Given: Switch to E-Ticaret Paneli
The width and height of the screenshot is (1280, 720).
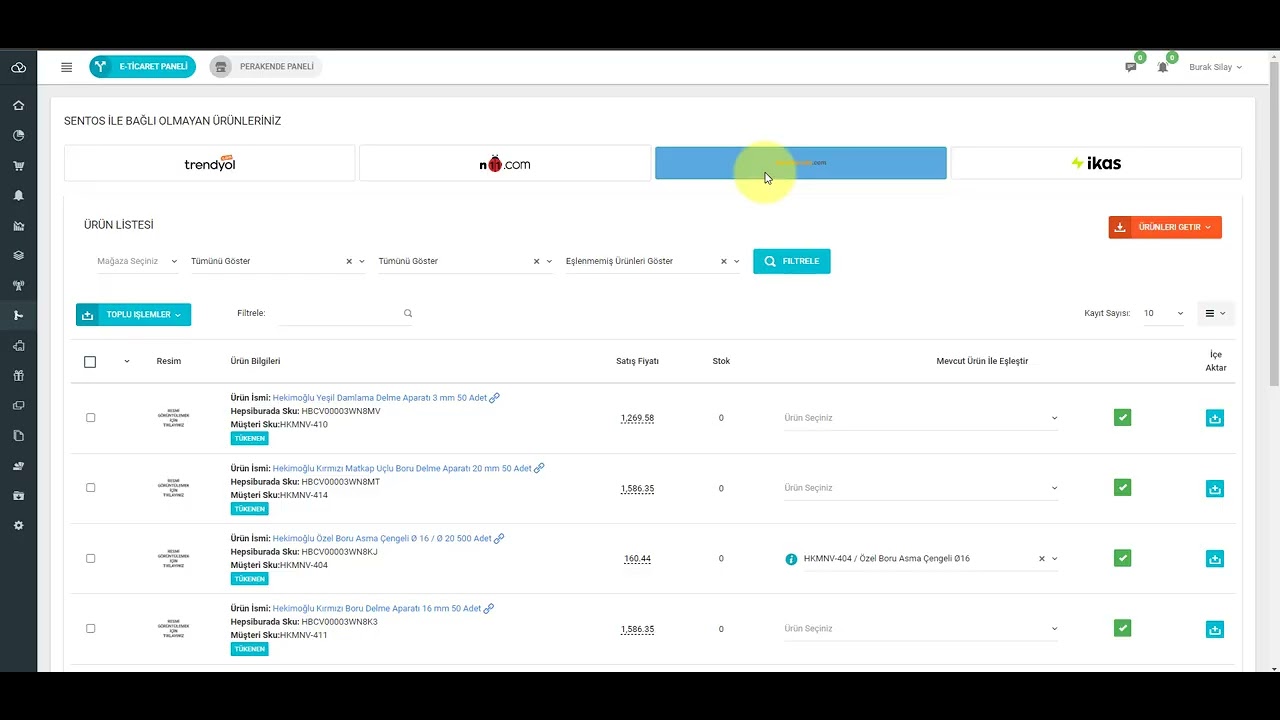Looking at the screenshot, I should tap(142, 67).
